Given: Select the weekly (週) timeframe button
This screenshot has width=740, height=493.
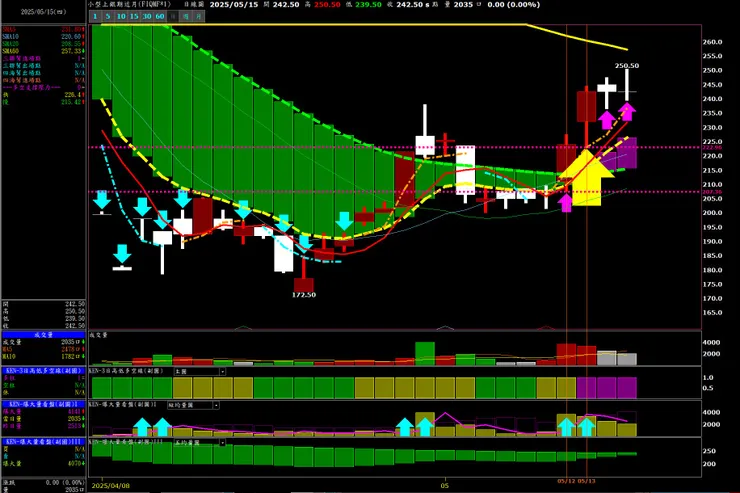Looking at the screenshot, I should point(186,17).
